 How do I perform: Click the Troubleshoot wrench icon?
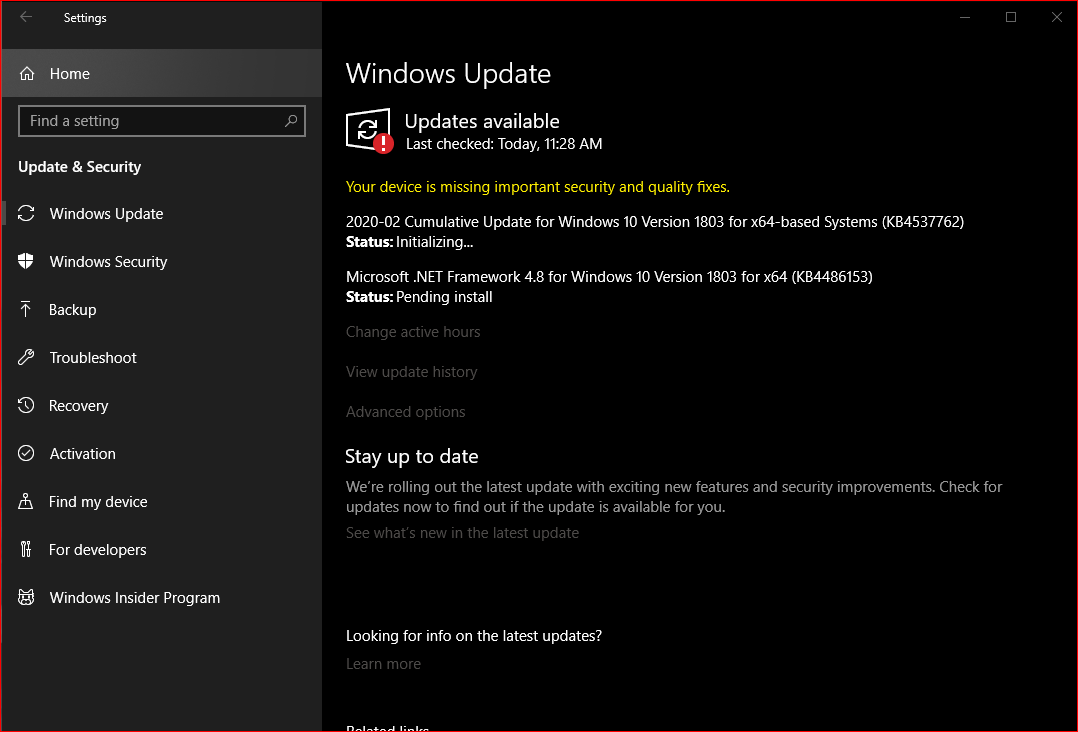pyautogui.click(x=26, y=357)
